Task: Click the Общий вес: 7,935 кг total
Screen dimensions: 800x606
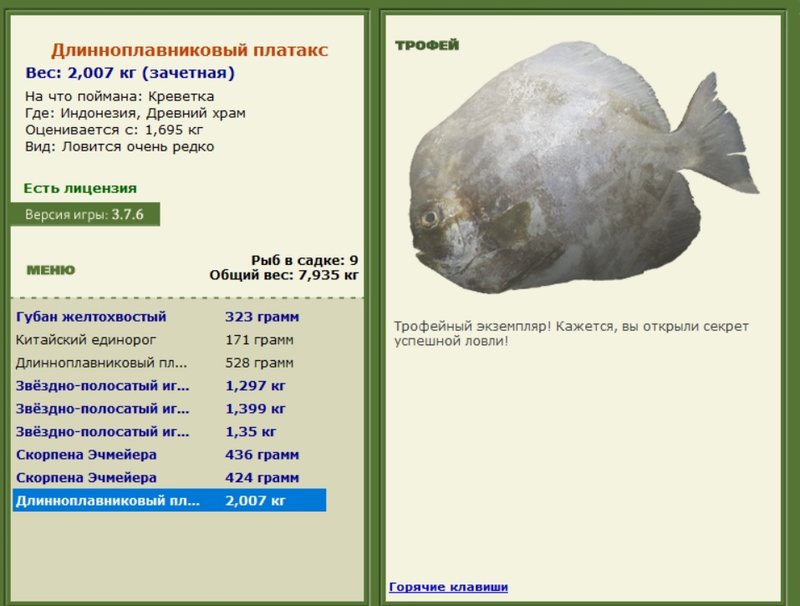Action: coord(284,275)
